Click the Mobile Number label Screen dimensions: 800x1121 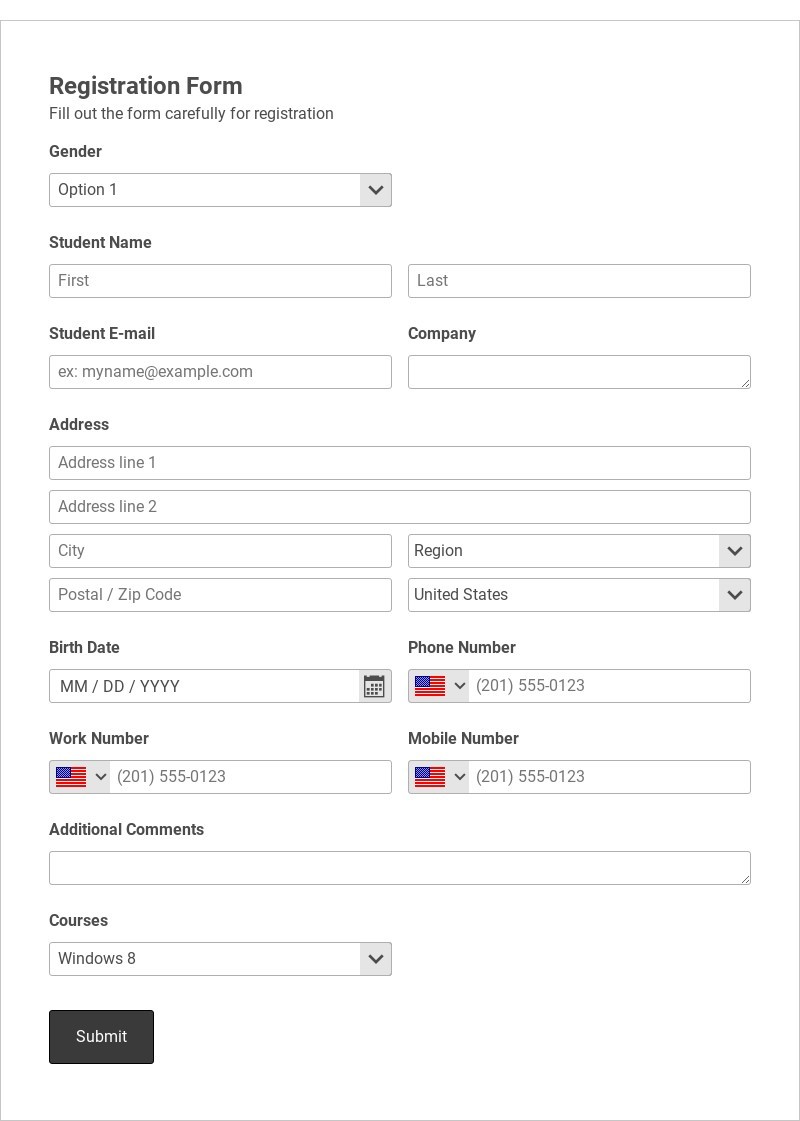pos(463,739)
